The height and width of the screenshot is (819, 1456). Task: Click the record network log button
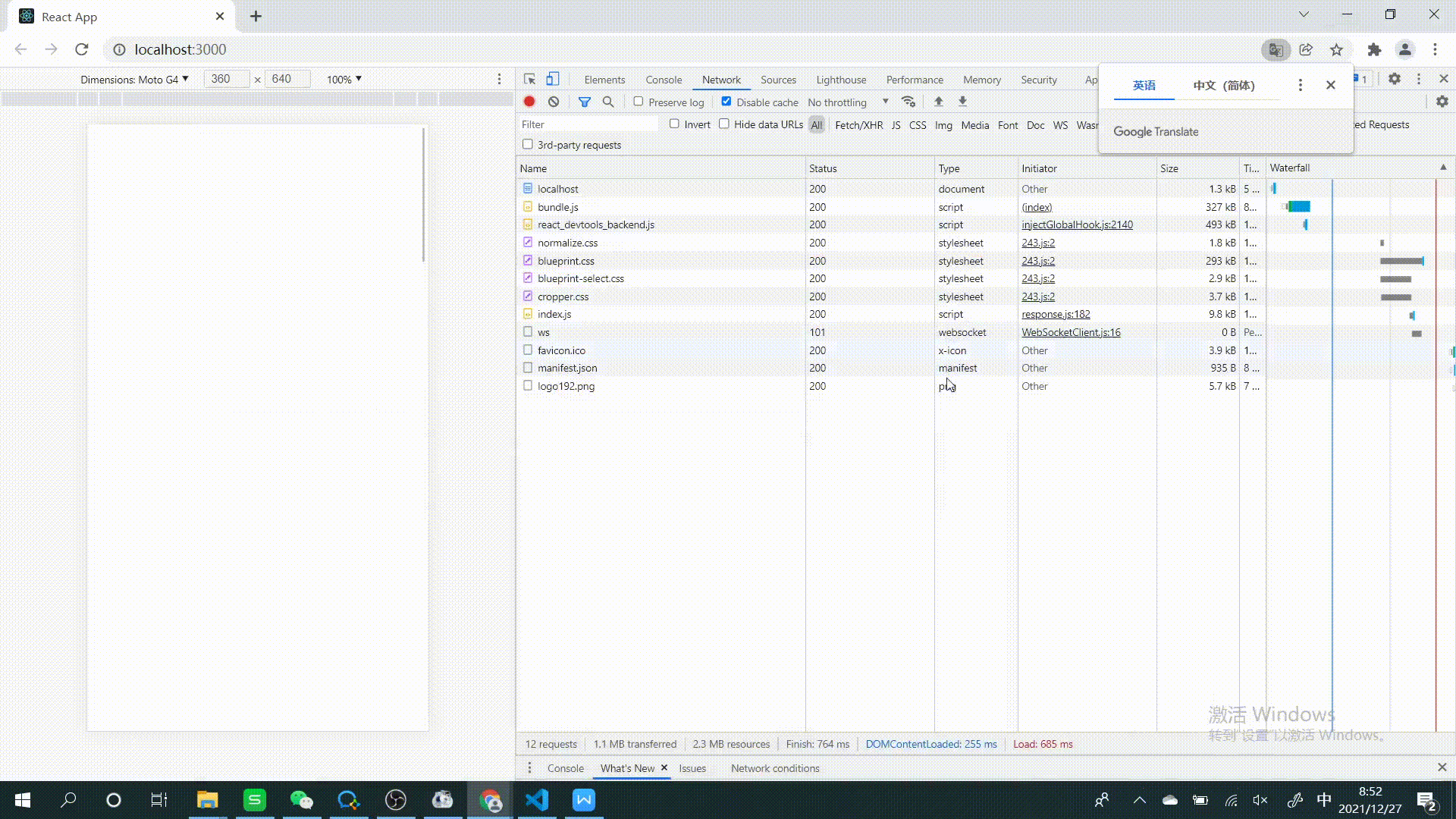pos(529,102)
